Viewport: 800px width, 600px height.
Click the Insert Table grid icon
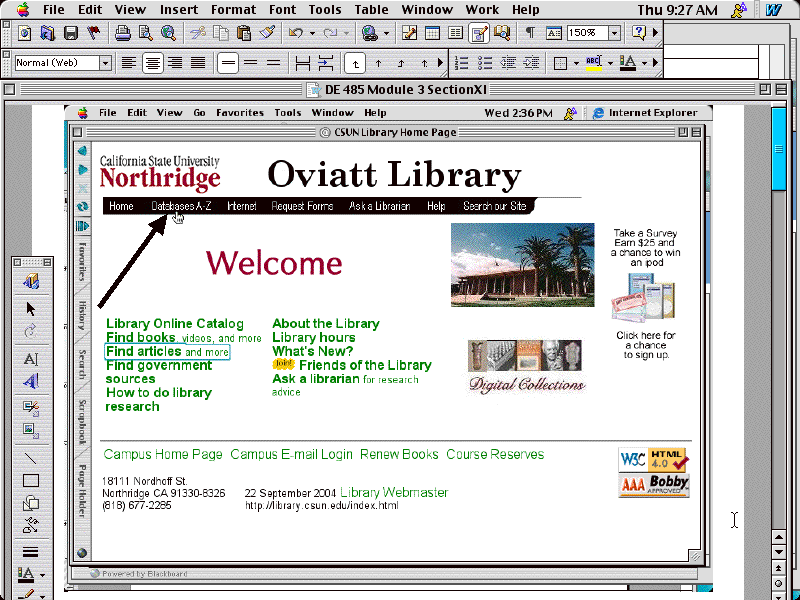(x=432, y=33)
